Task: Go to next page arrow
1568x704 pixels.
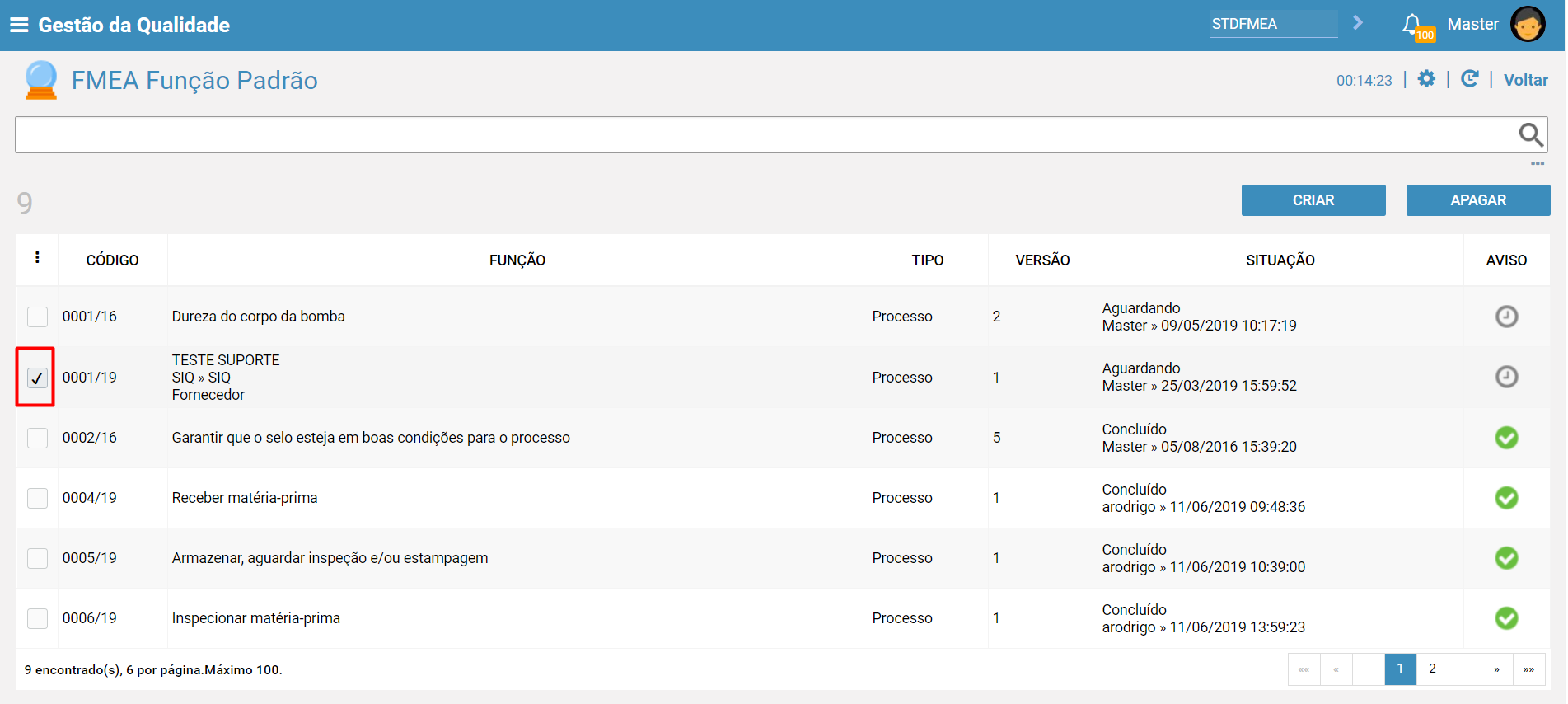Action: 1496,669
